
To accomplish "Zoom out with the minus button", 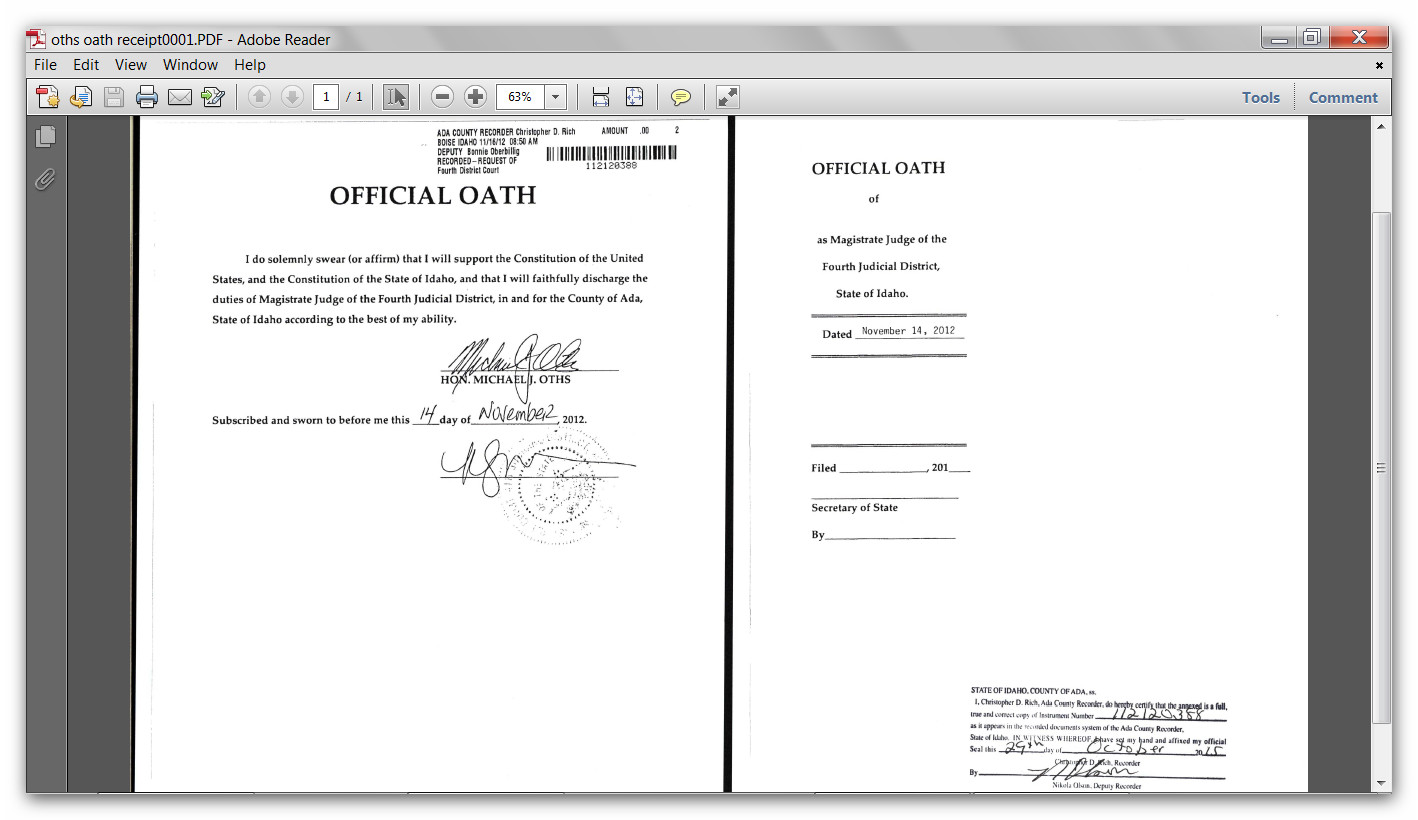I will coord(443,97).
